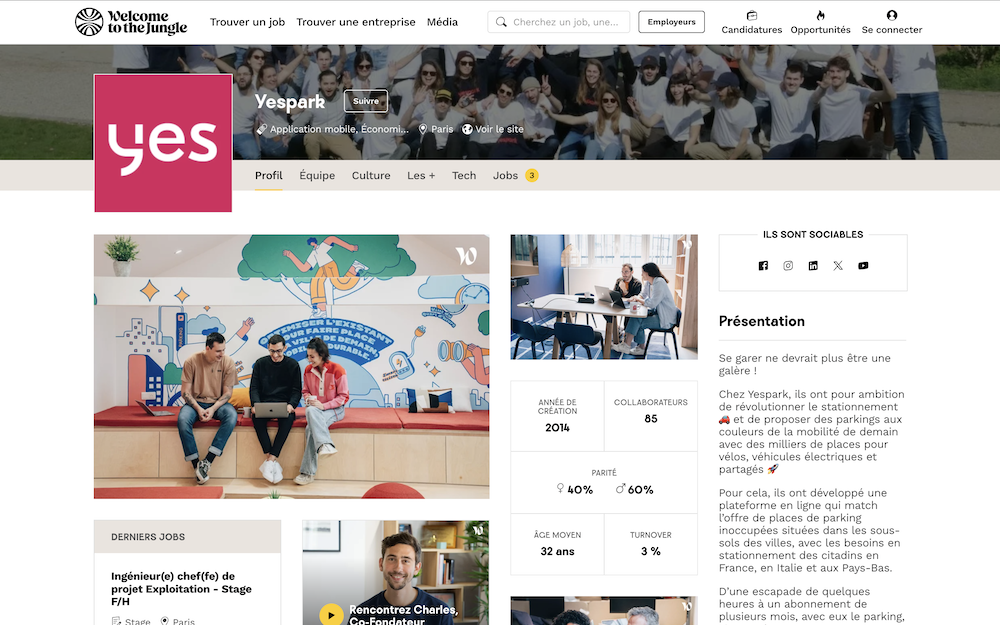The width and height of the screenshot is (1000, 625).
Task: Open the meeting table photo thumbnail
Action: [x=604, y=297]
